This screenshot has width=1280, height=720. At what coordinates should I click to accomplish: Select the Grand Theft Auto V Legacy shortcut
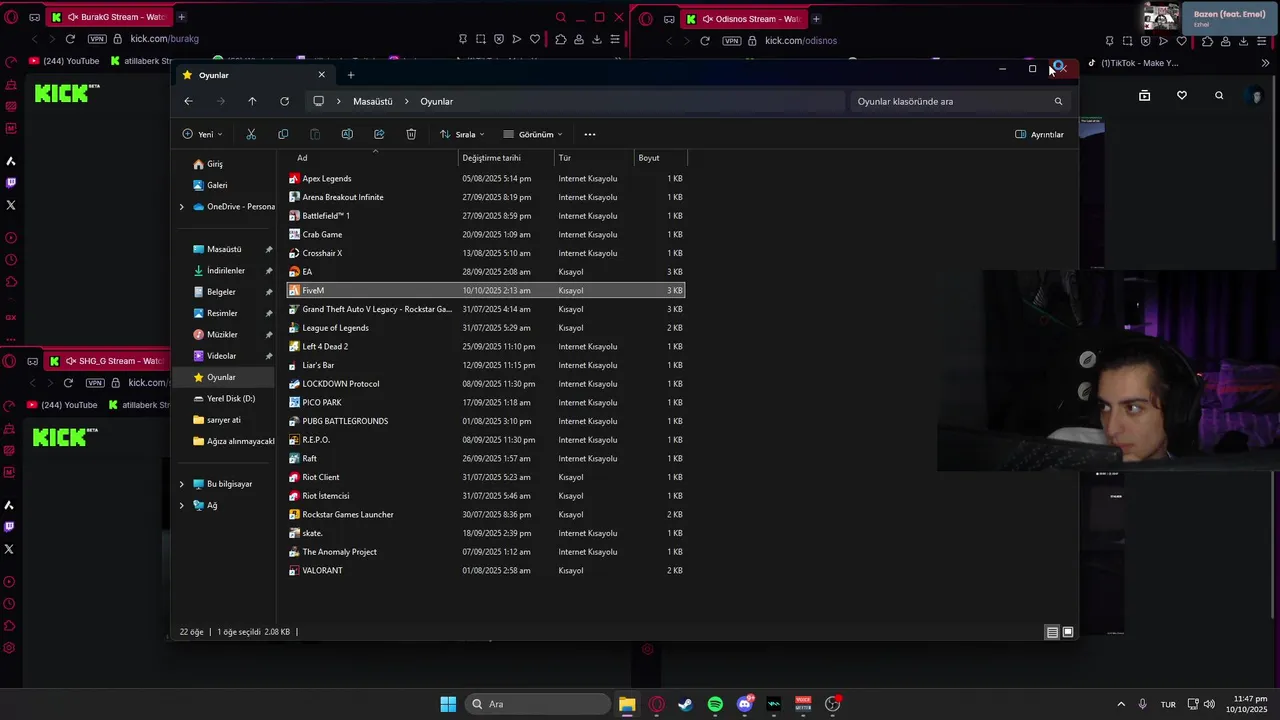pos(486,309)
